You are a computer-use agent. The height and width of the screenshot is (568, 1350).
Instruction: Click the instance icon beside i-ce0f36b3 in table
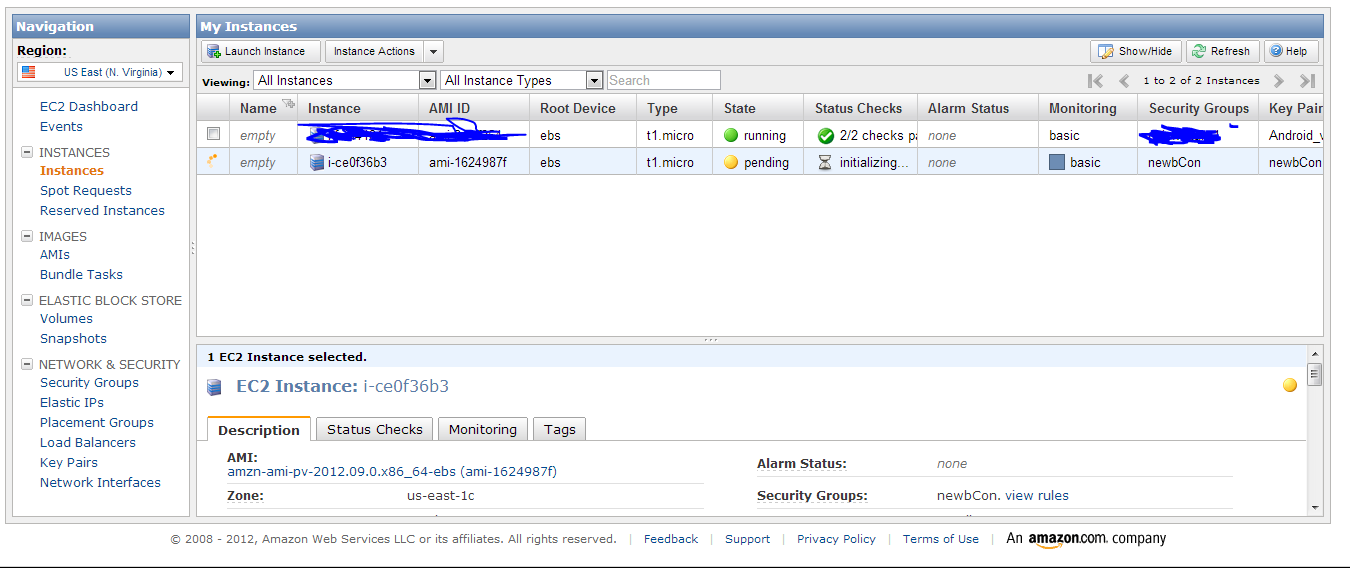(x=317, y=162)
